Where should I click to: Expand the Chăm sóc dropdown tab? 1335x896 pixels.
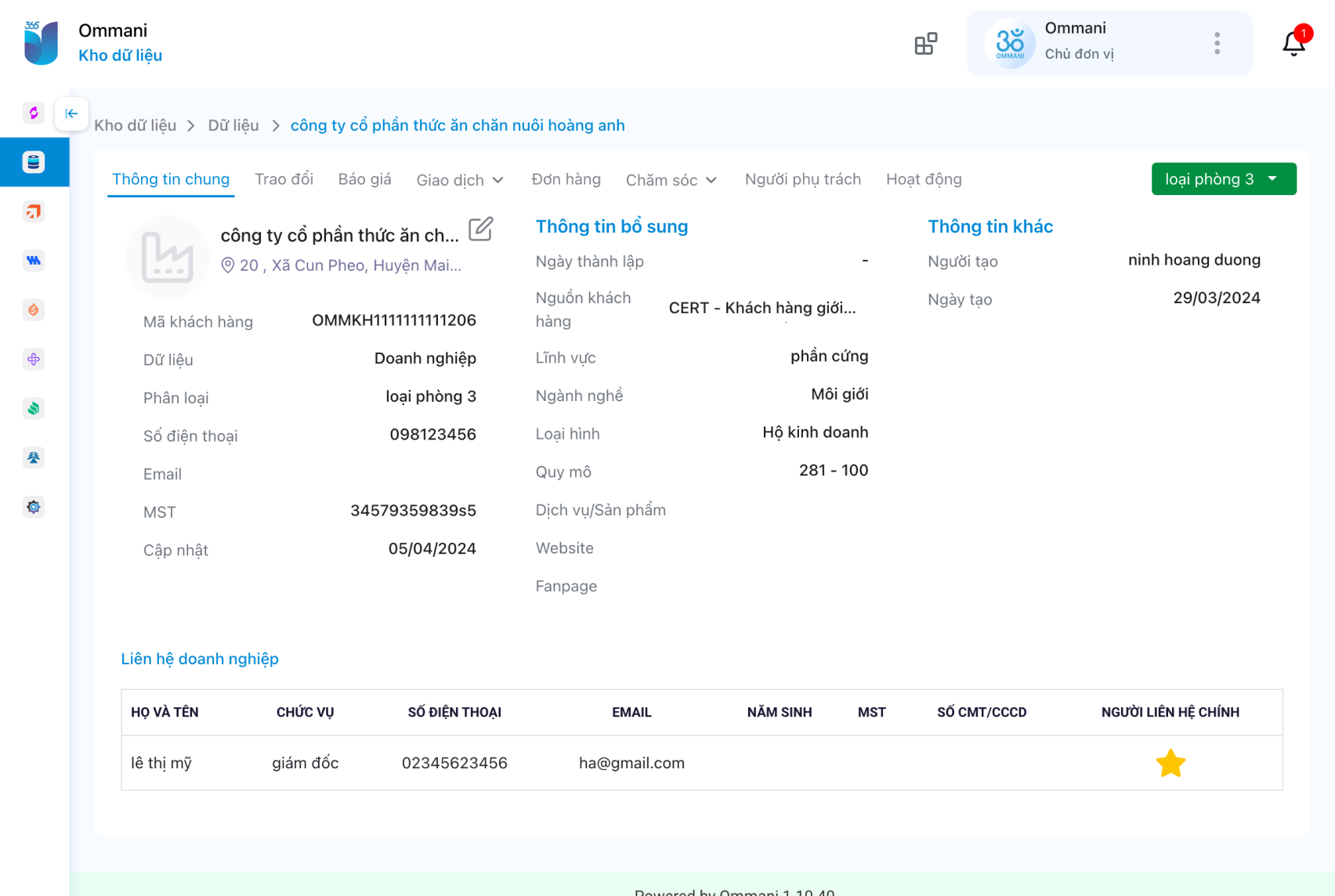(x=671, y=180)
